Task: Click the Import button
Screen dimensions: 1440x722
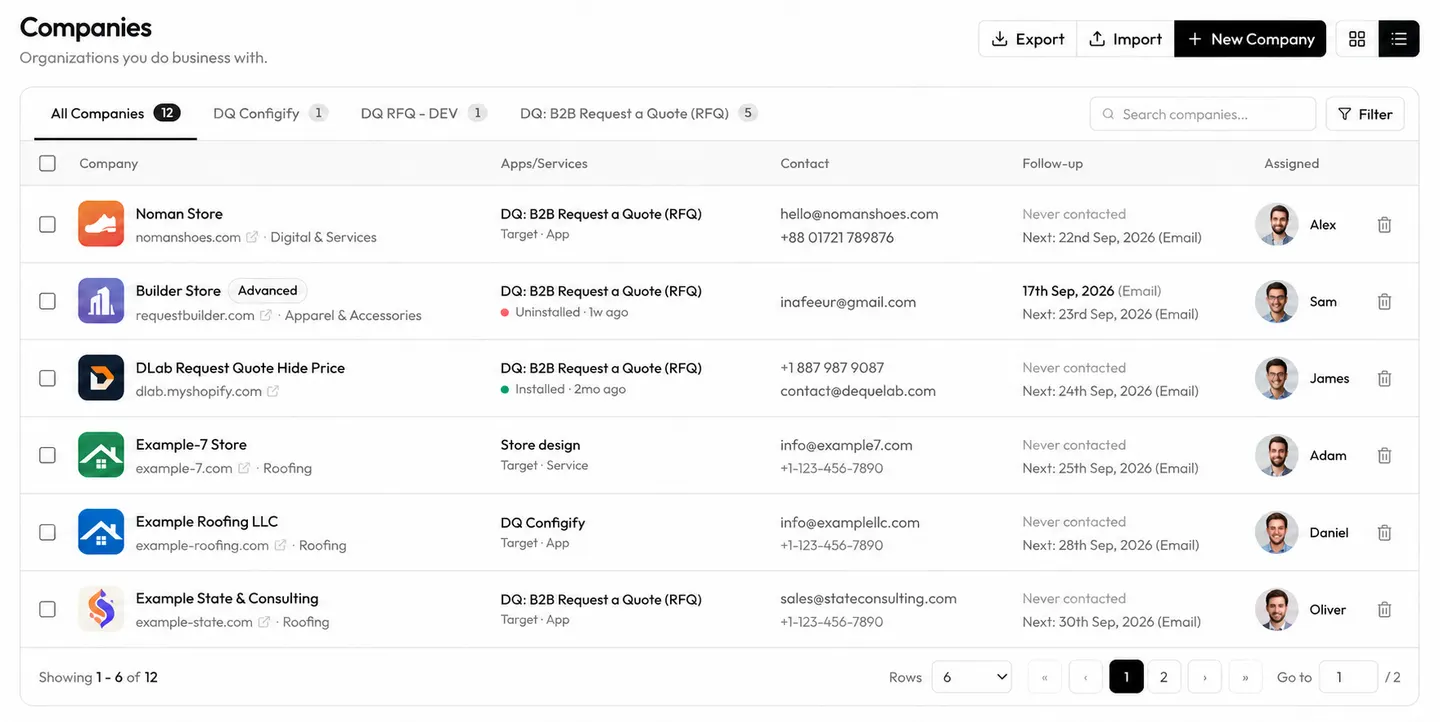Action: [1126, 39]
